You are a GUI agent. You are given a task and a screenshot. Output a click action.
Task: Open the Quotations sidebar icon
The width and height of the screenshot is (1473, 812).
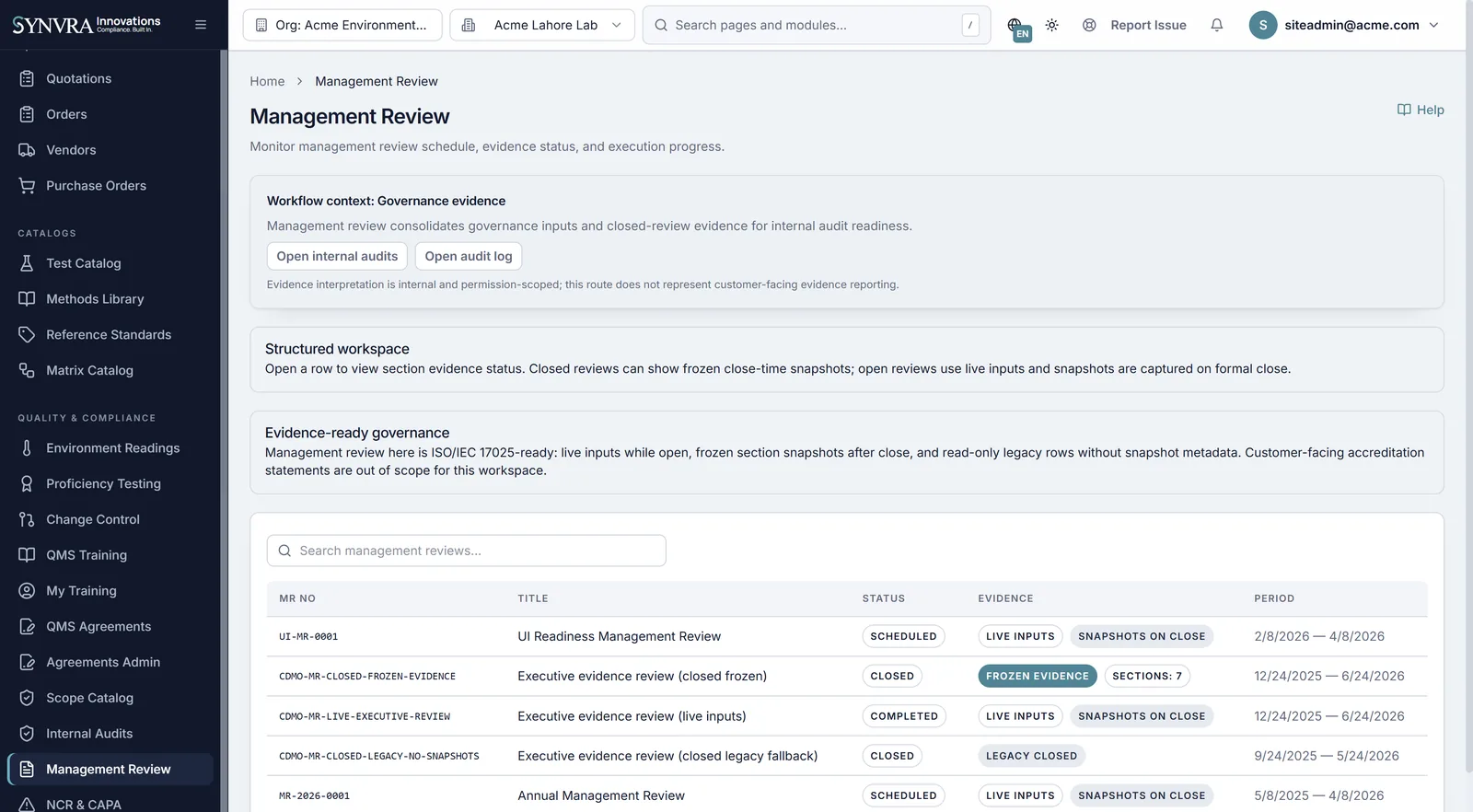[27, 78]
